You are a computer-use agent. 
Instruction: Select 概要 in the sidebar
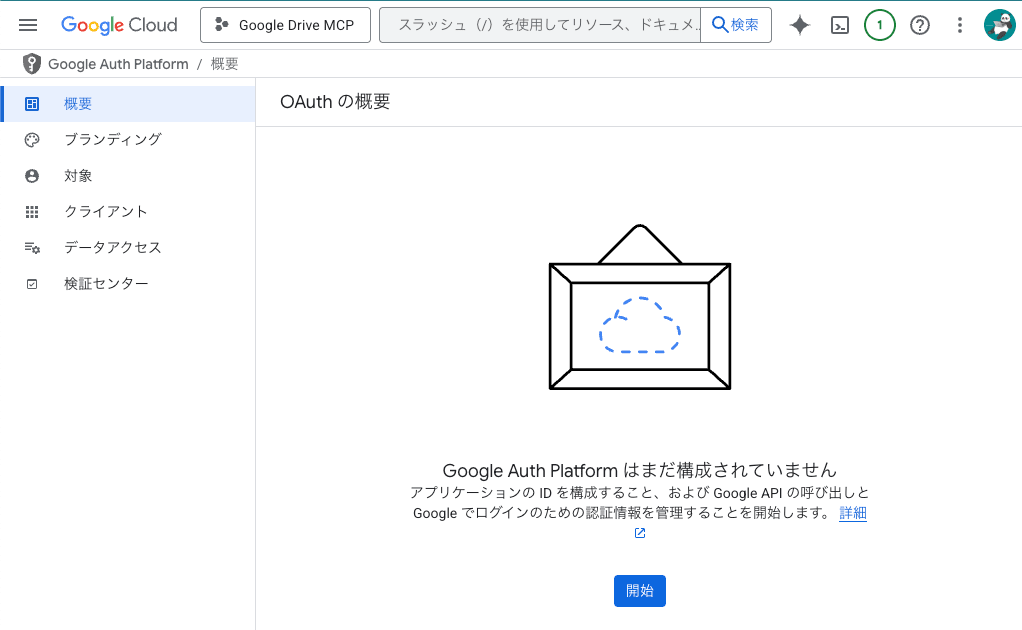pos(128,104)
